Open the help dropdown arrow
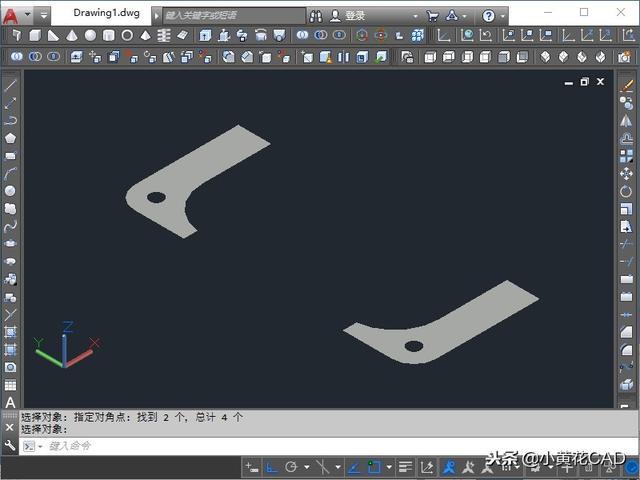 (x=502, y=16)
